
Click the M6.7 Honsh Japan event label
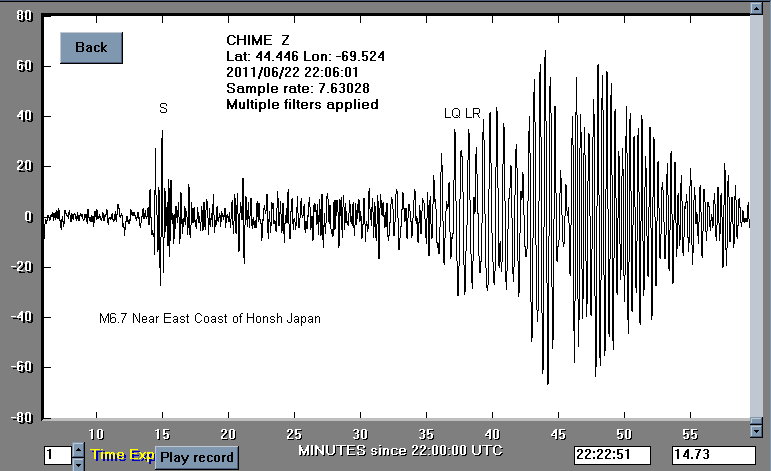(x=209, y=319)
